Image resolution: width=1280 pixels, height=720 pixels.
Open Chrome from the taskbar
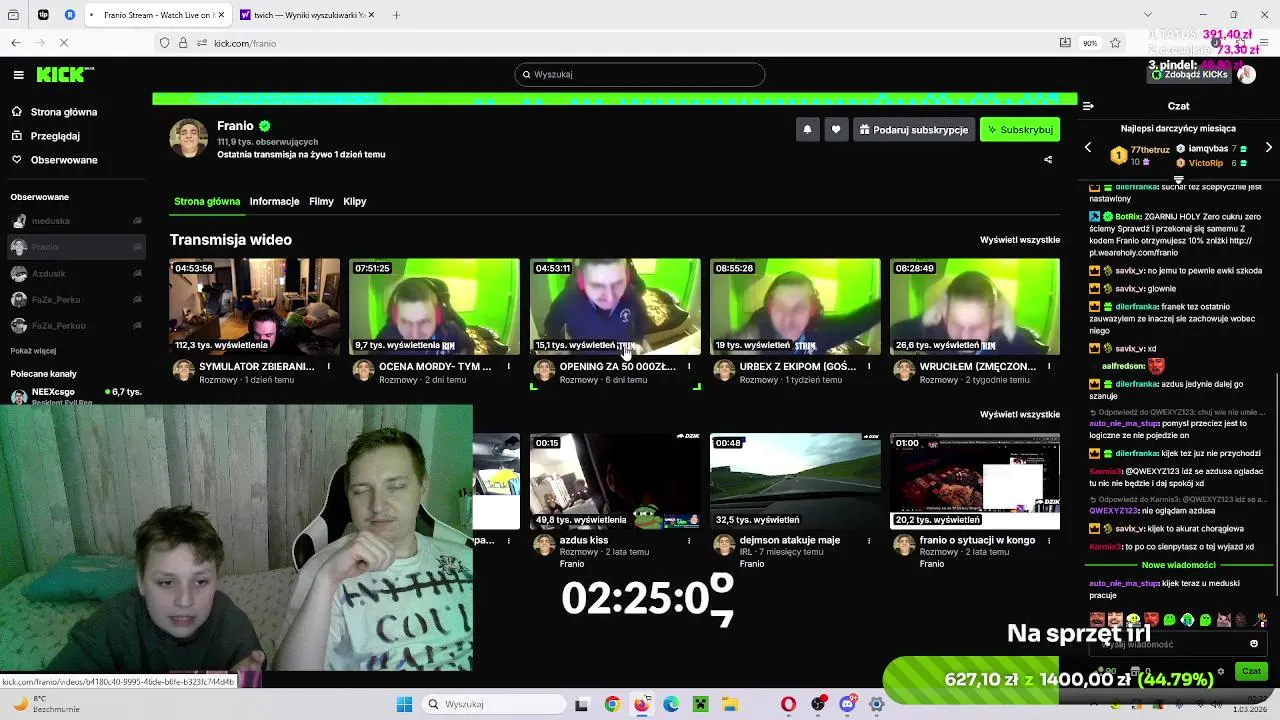[612, 704]
